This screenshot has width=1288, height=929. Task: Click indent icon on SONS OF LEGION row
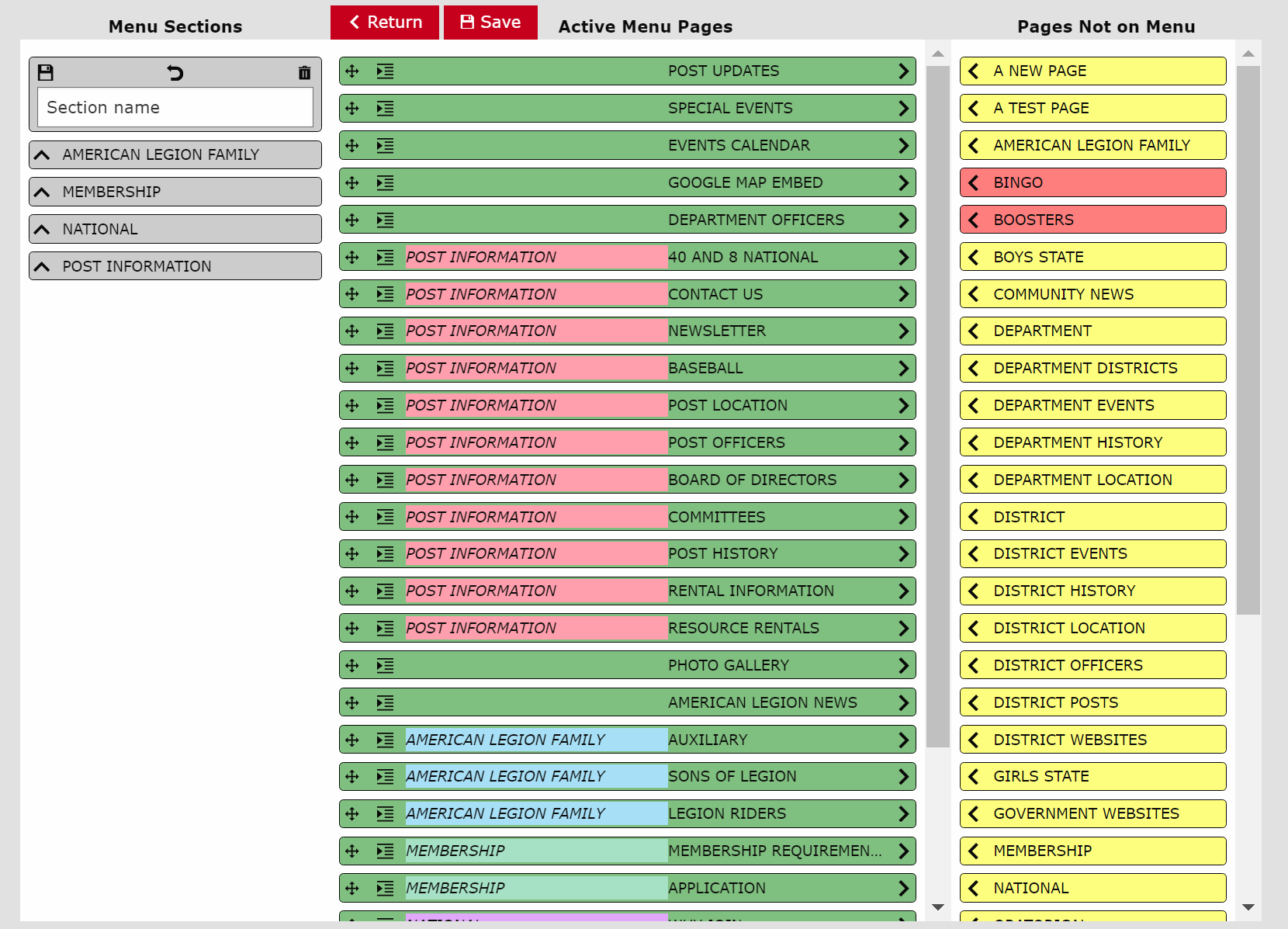click(386, 777)
